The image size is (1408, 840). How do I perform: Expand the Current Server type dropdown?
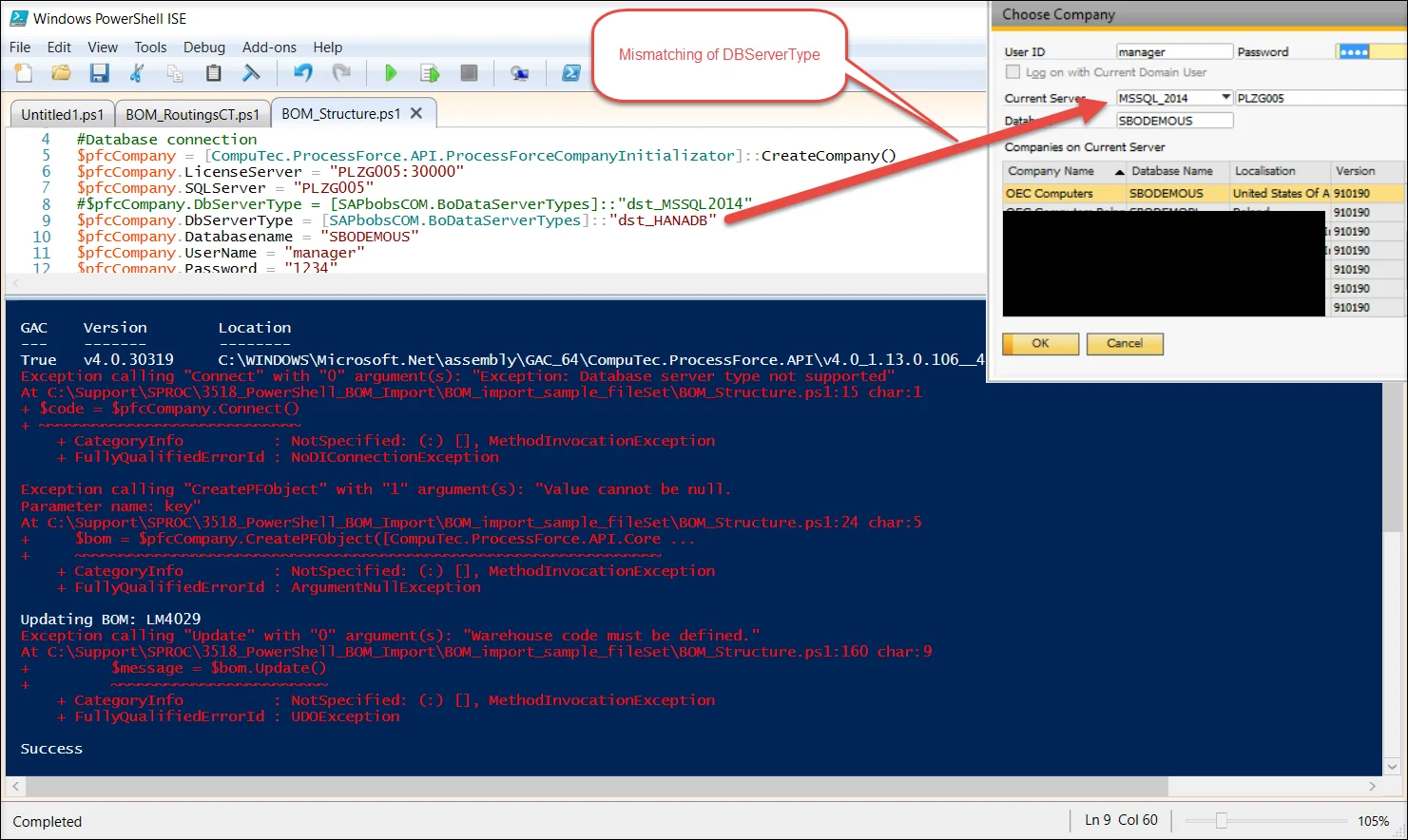click(1225, 98)
